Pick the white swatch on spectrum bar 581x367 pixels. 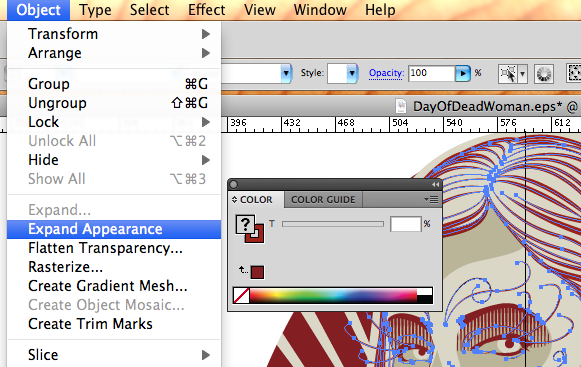[x=425, y=291]
